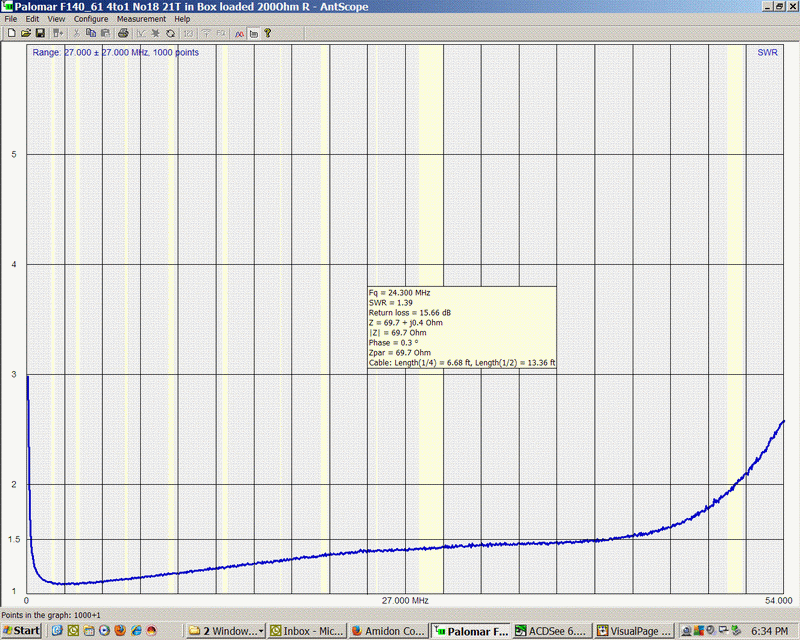Click the Range 27.000 ± 27.000 MHz text
This screenshot has width=800, height=640.
point(115,53)
